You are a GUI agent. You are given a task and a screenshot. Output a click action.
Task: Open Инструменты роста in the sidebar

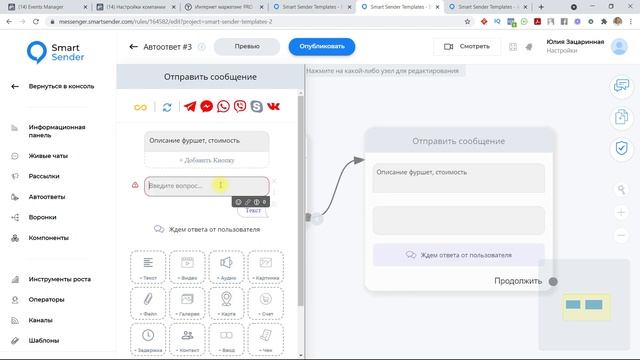coord(60,279)
